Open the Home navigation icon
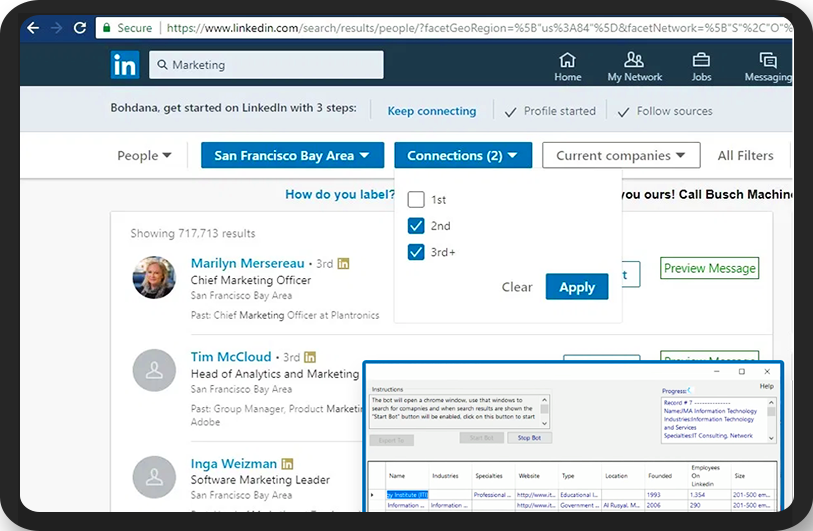 pyautogui.click(x=567, y=67)
